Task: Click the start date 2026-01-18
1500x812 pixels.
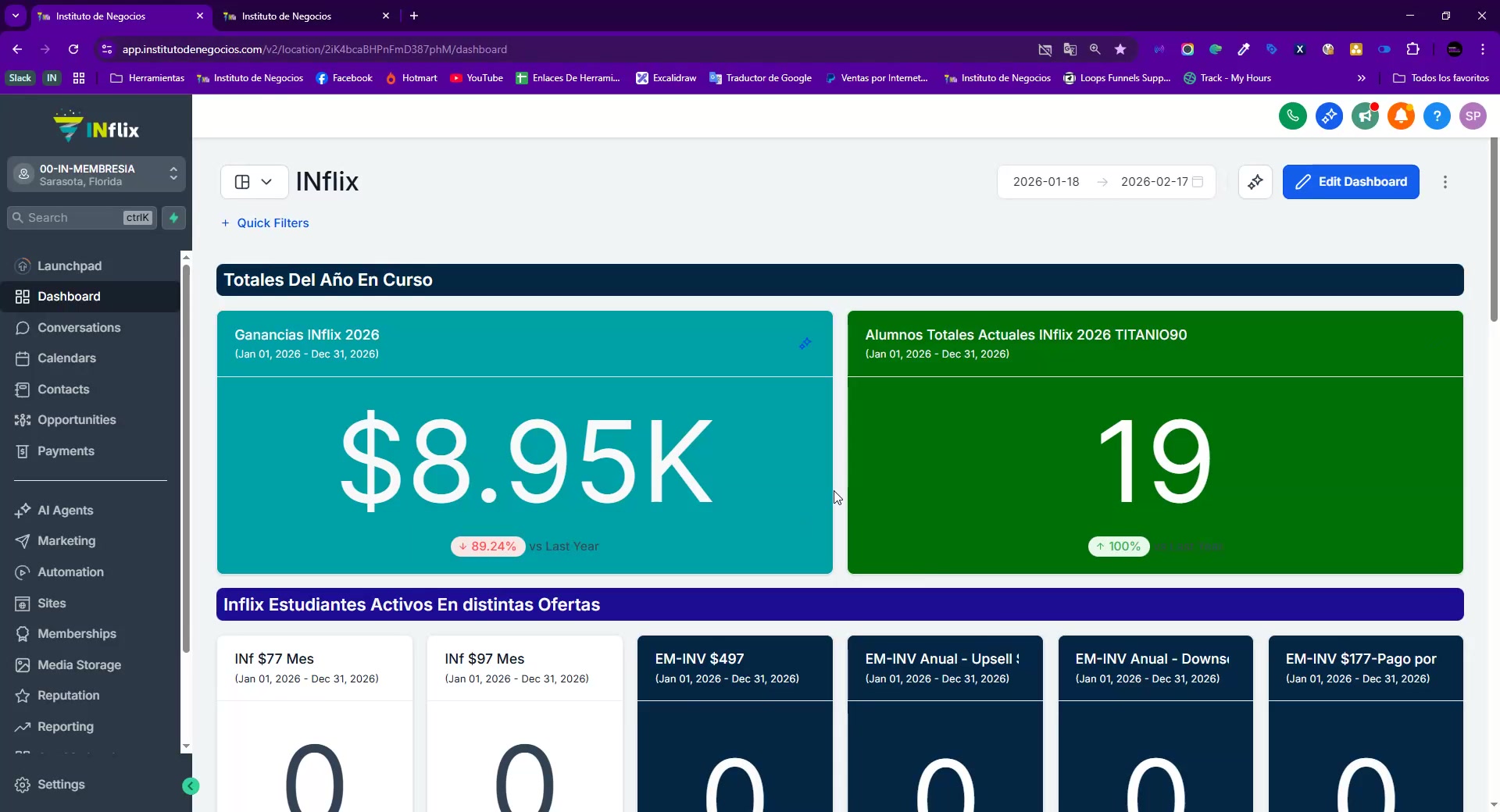Action: (1046, 182)
